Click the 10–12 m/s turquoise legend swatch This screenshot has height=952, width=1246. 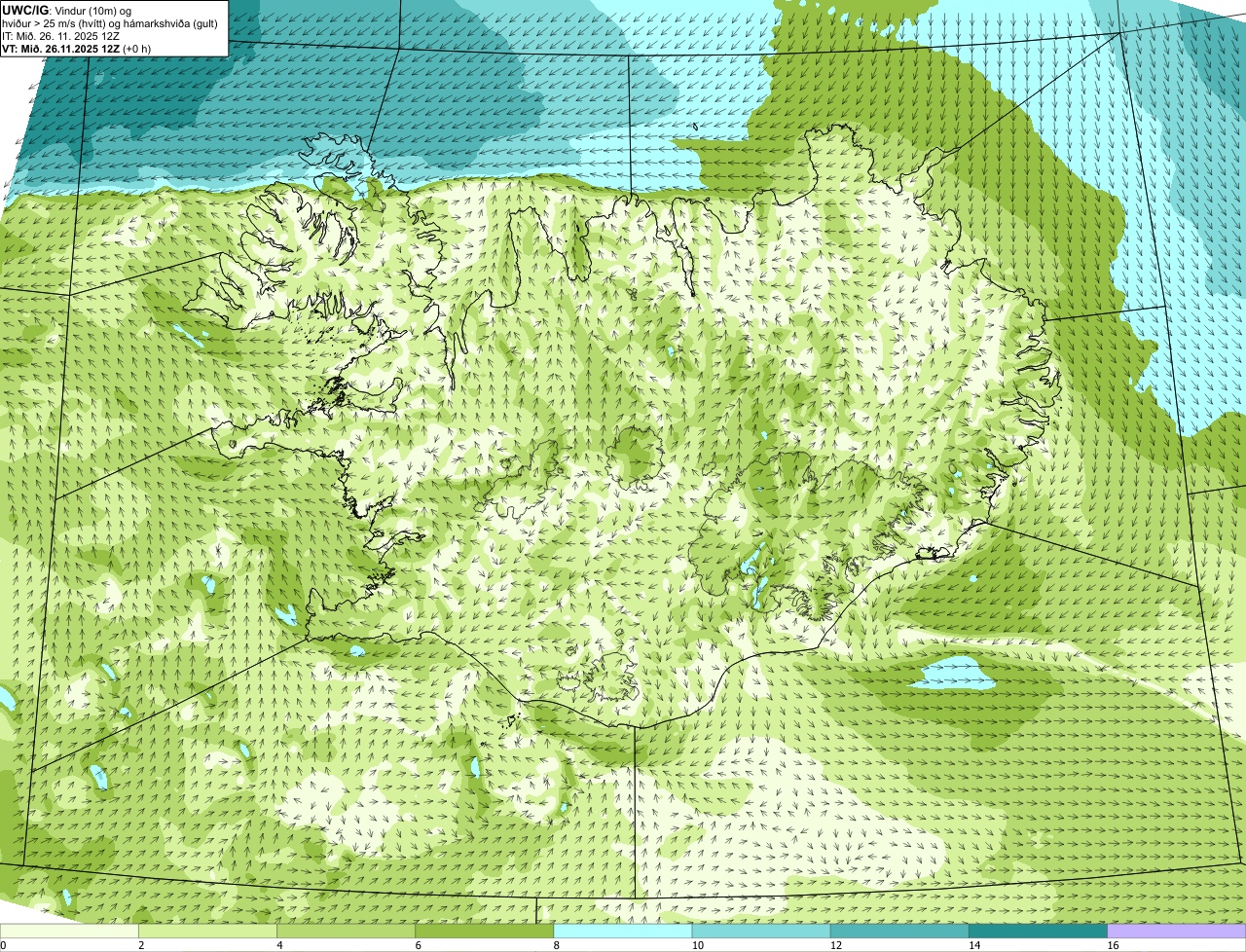click(761, 932)
